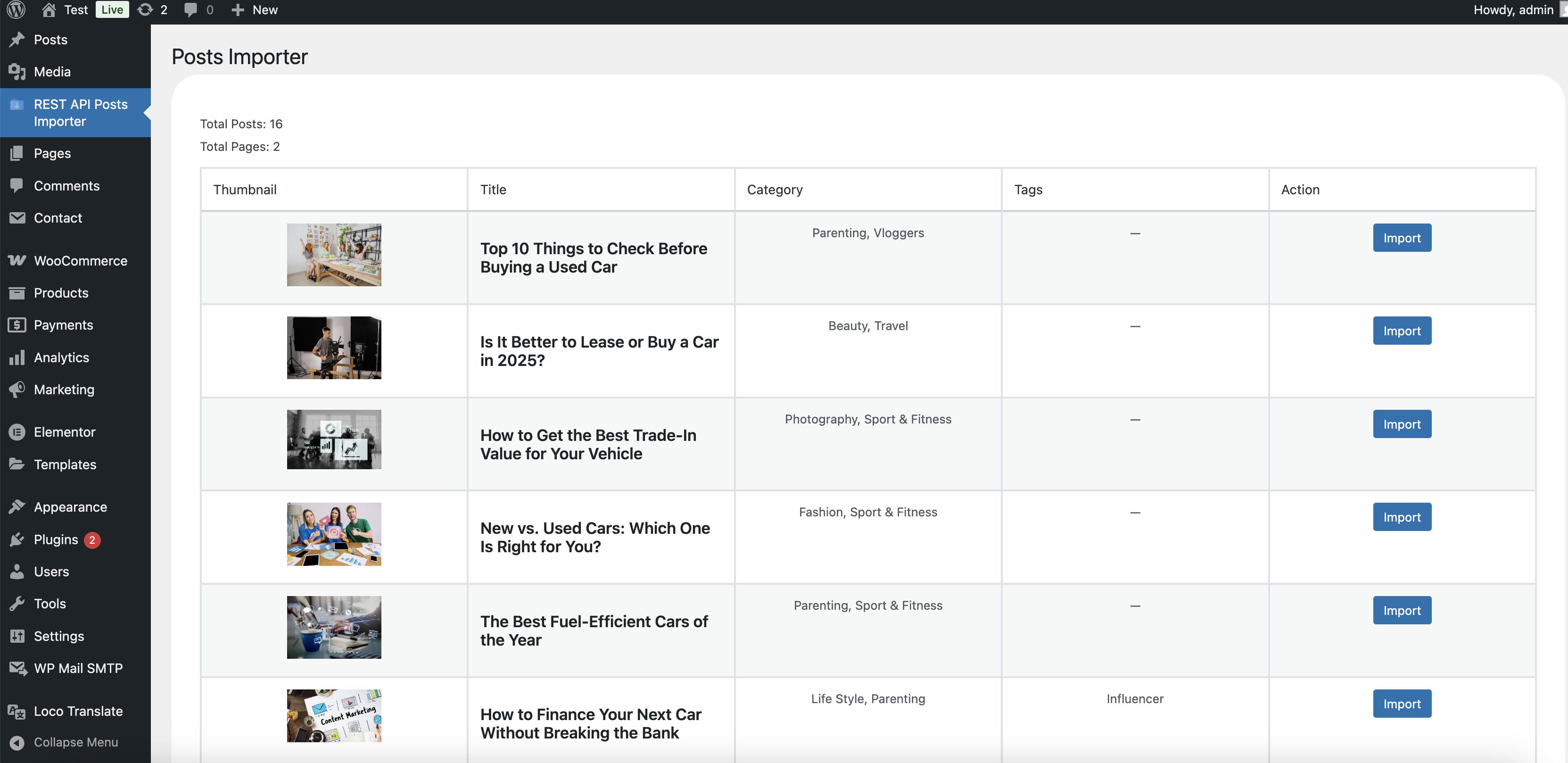Open the Elementor panel

[65, 432]
